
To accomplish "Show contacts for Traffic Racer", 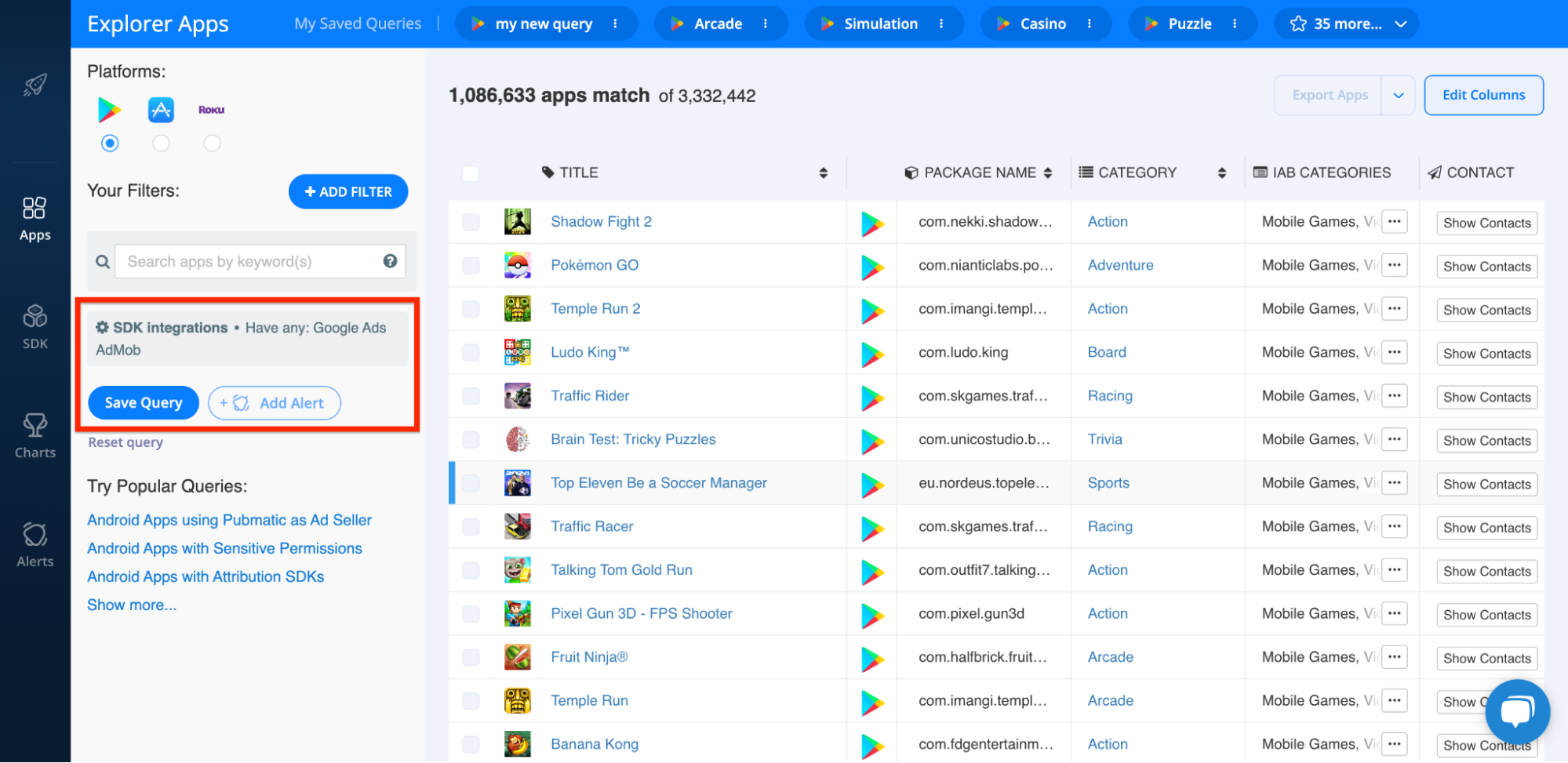I will (x=1487, y=528).
